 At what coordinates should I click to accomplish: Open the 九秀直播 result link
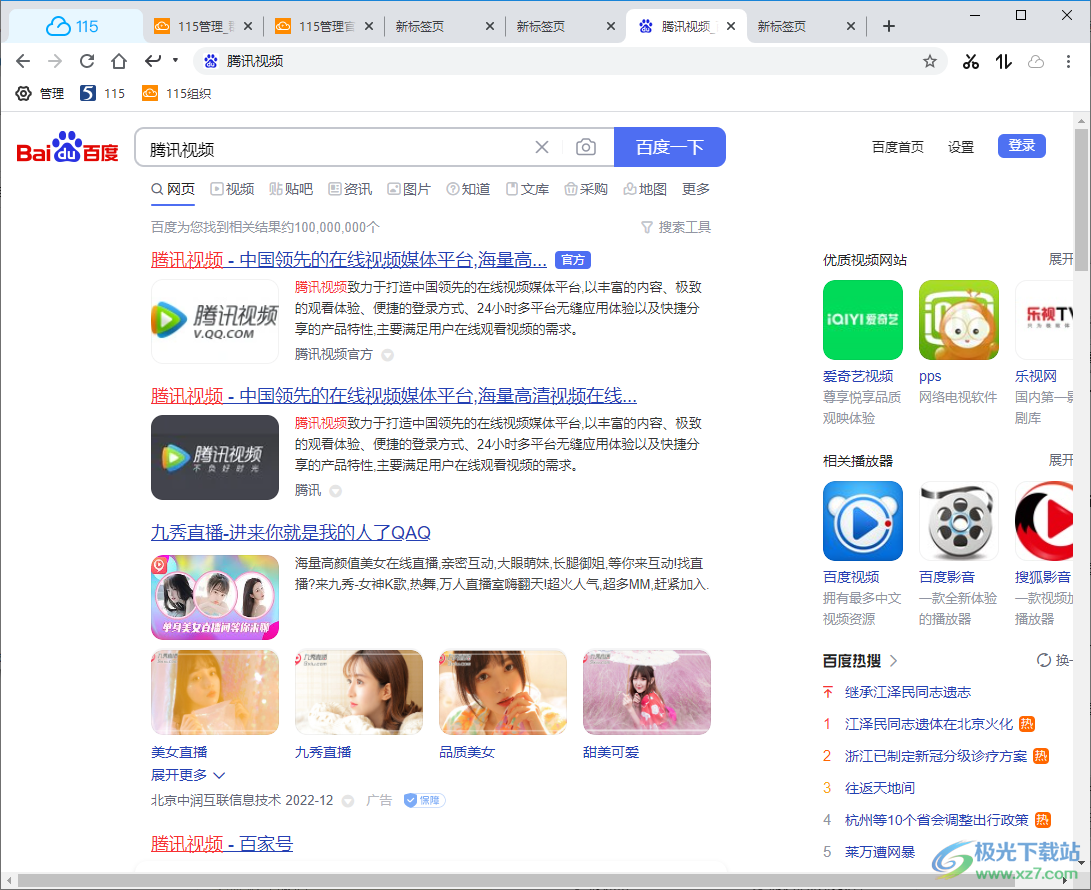point(291,532)
